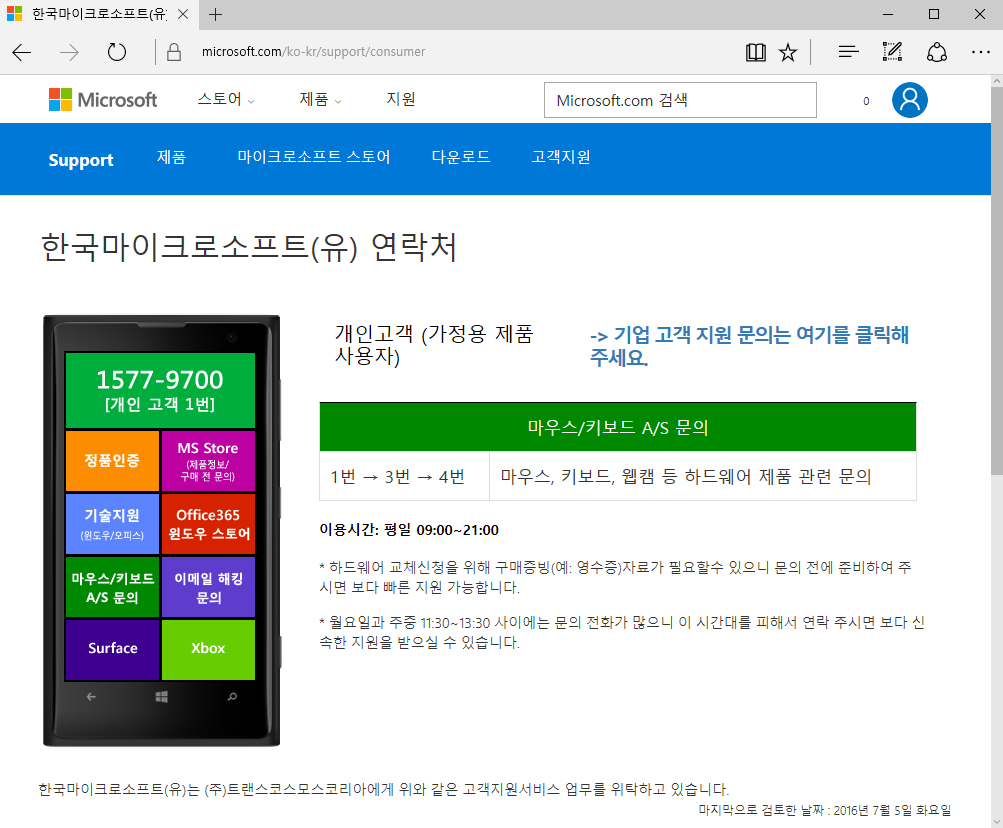Click the green 마우스/키보드 A/S 문의 table header

(x=618, y=427)
